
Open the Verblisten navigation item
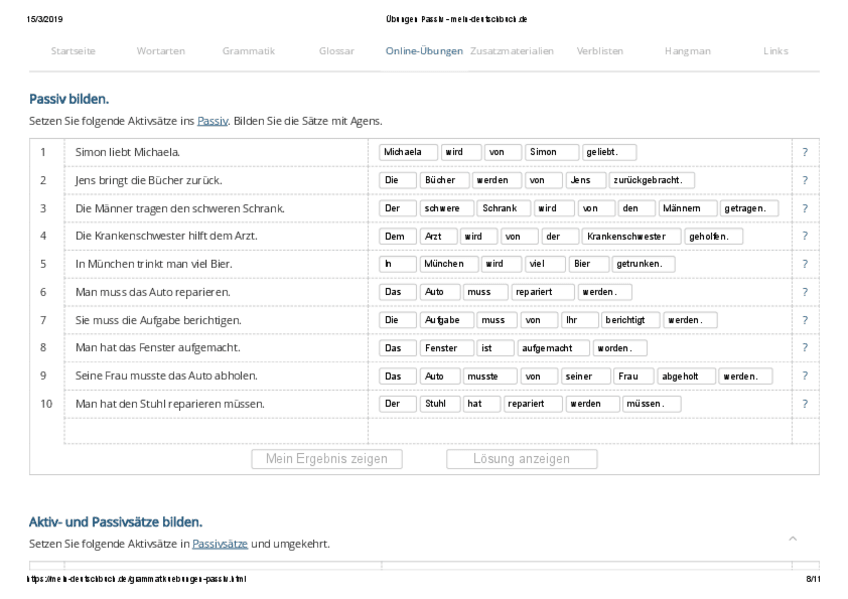[601, 51]
